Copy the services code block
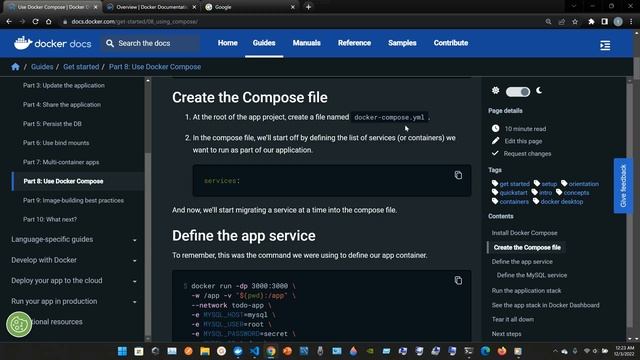The image size is (640, 360). point(458,175)
